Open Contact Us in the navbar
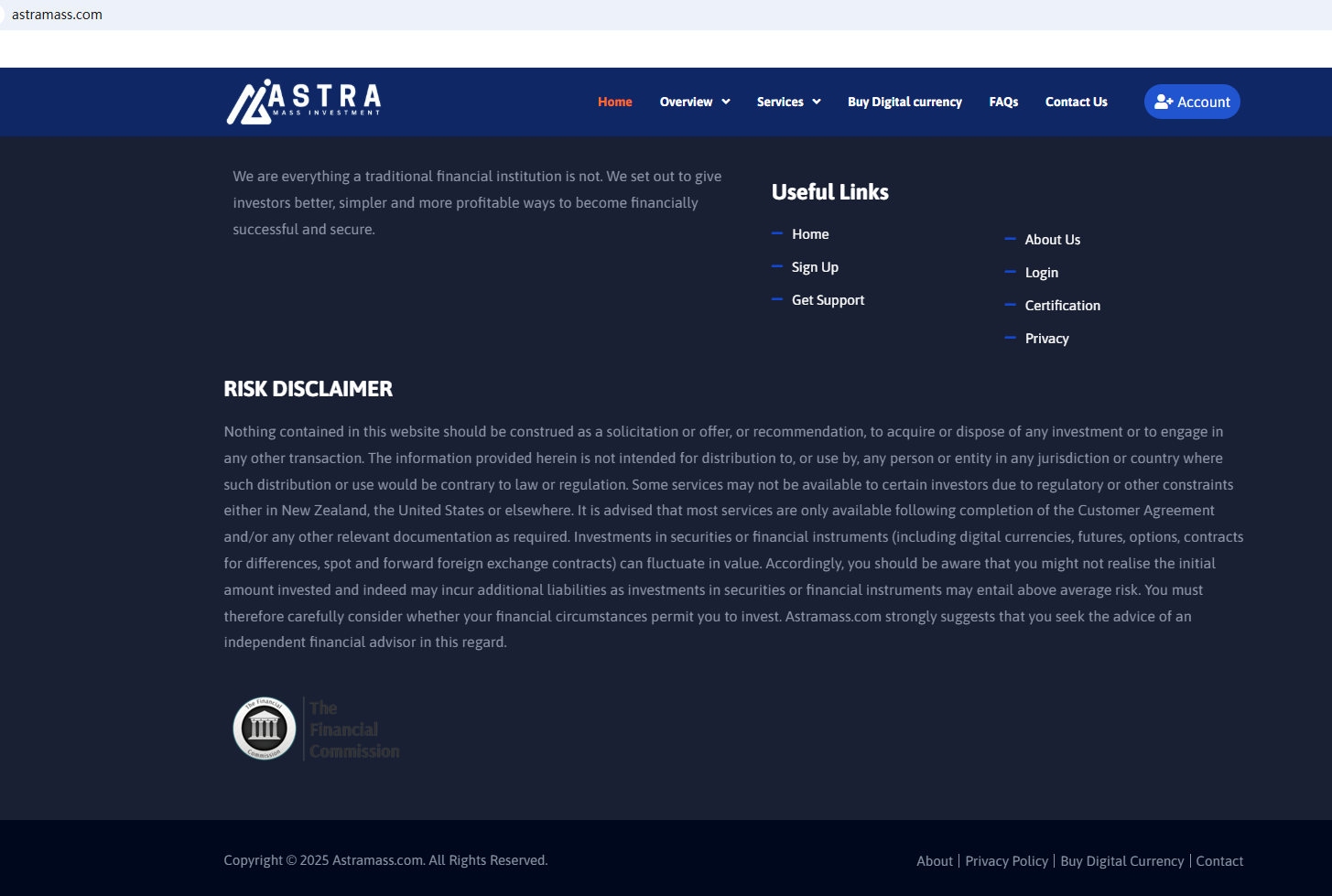The image size is (1332, 896). click(1077, 102)
